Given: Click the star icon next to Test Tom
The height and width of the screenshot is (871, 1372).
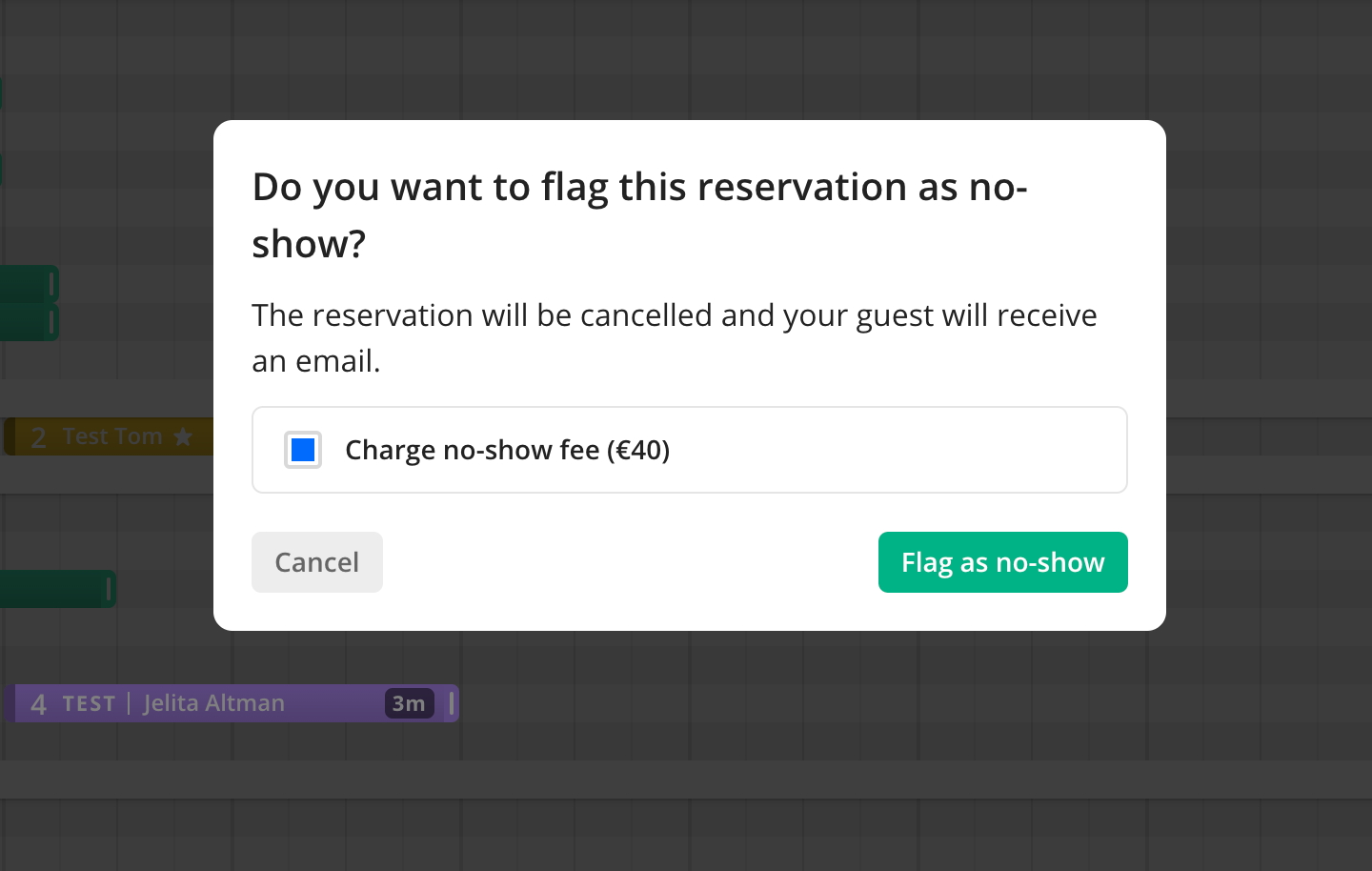Looking at the screenshot, I should click(183, 436).
